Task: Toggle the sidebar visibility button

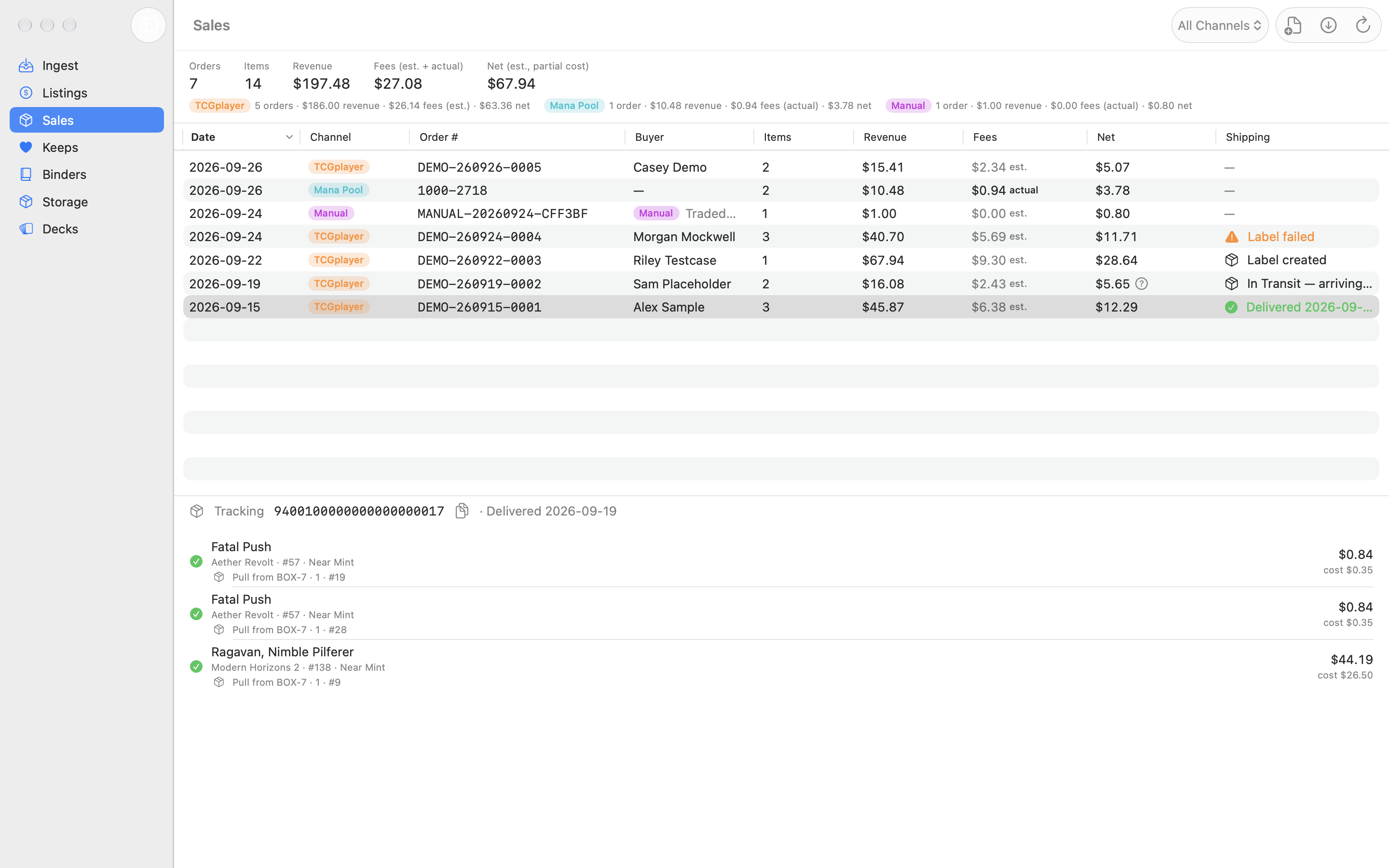Action: [x=148, y=25]
